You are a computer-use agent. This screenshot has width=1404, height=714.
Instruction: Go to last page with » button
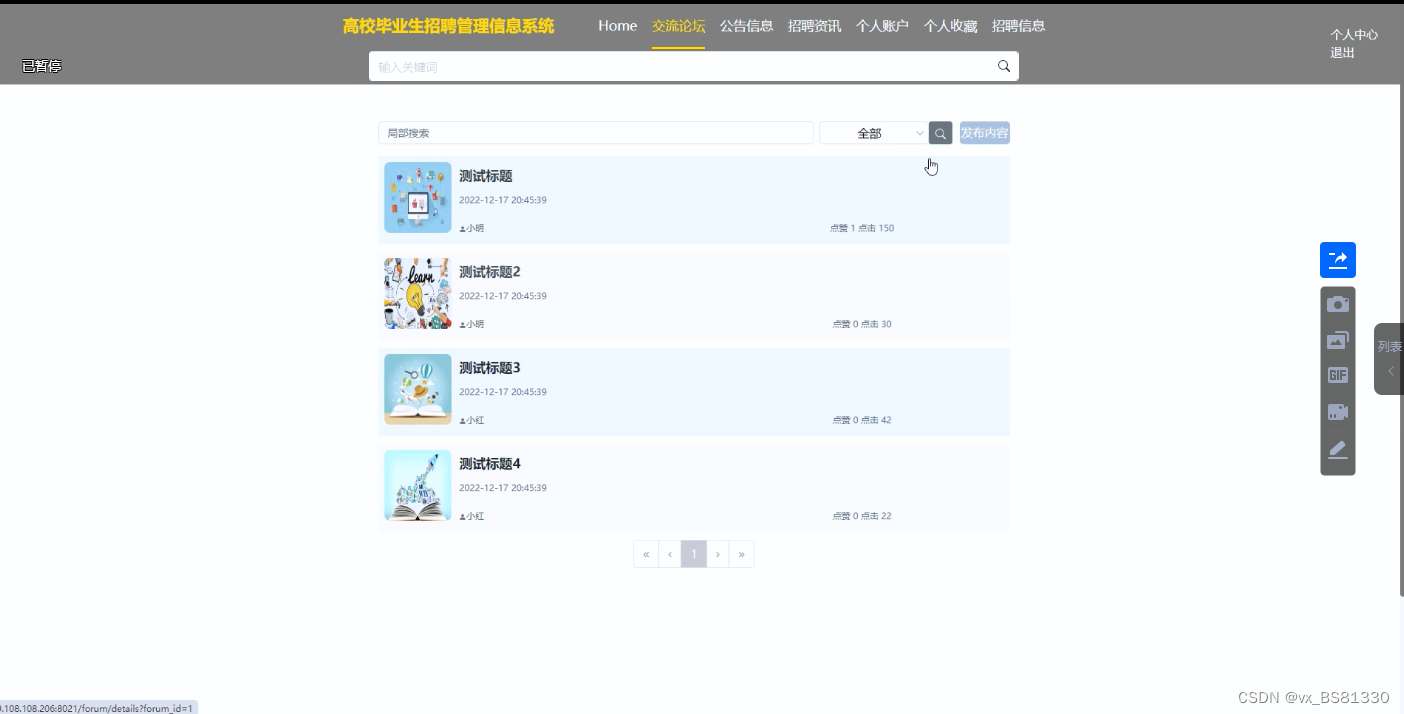coord(742,554)
